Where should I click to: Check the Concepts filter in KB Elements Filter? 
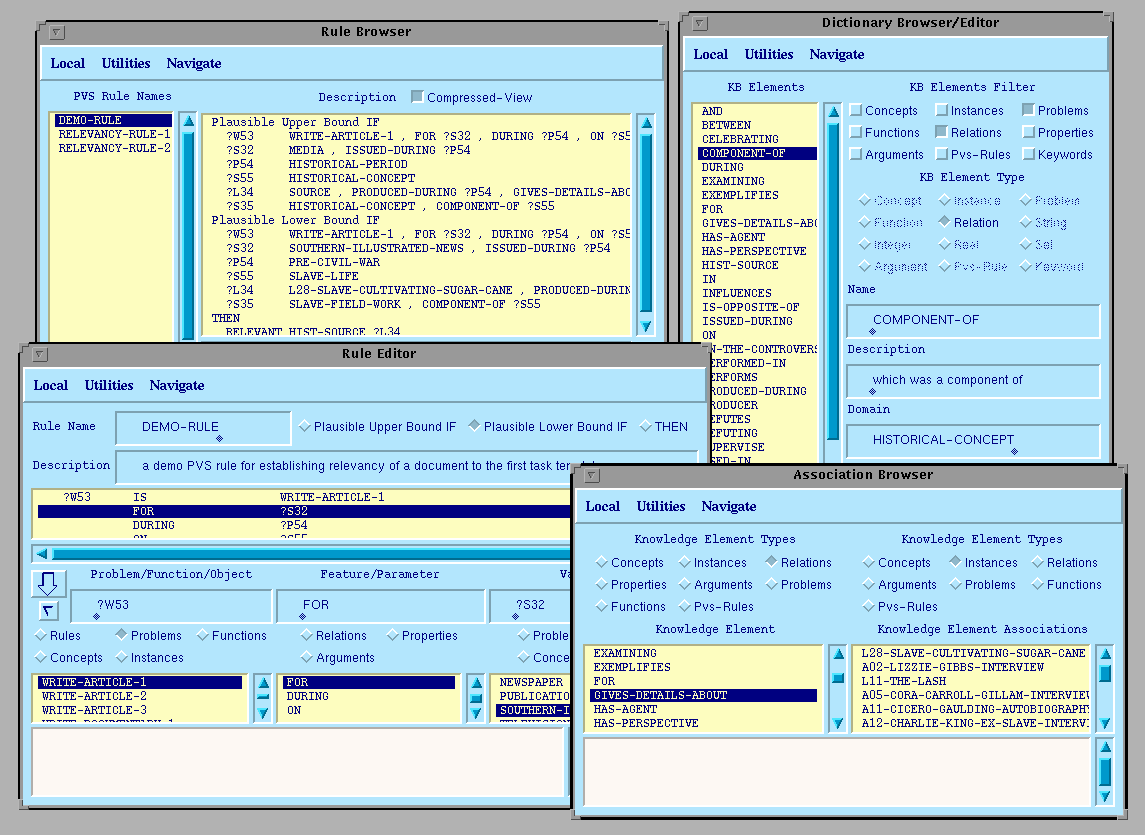pyautogui.click(x=856, y=111)
